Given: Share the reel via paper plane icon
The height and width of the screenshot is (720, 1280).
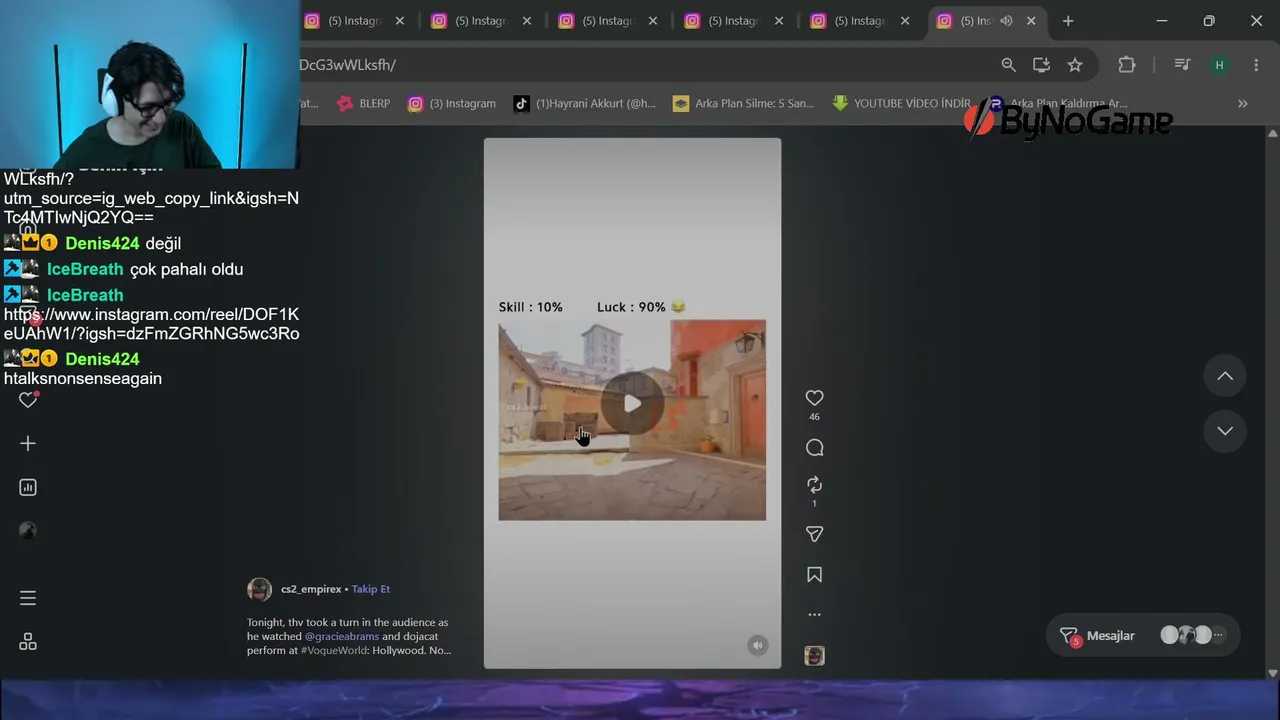Looking at the screenshot, I should point(814,534).
